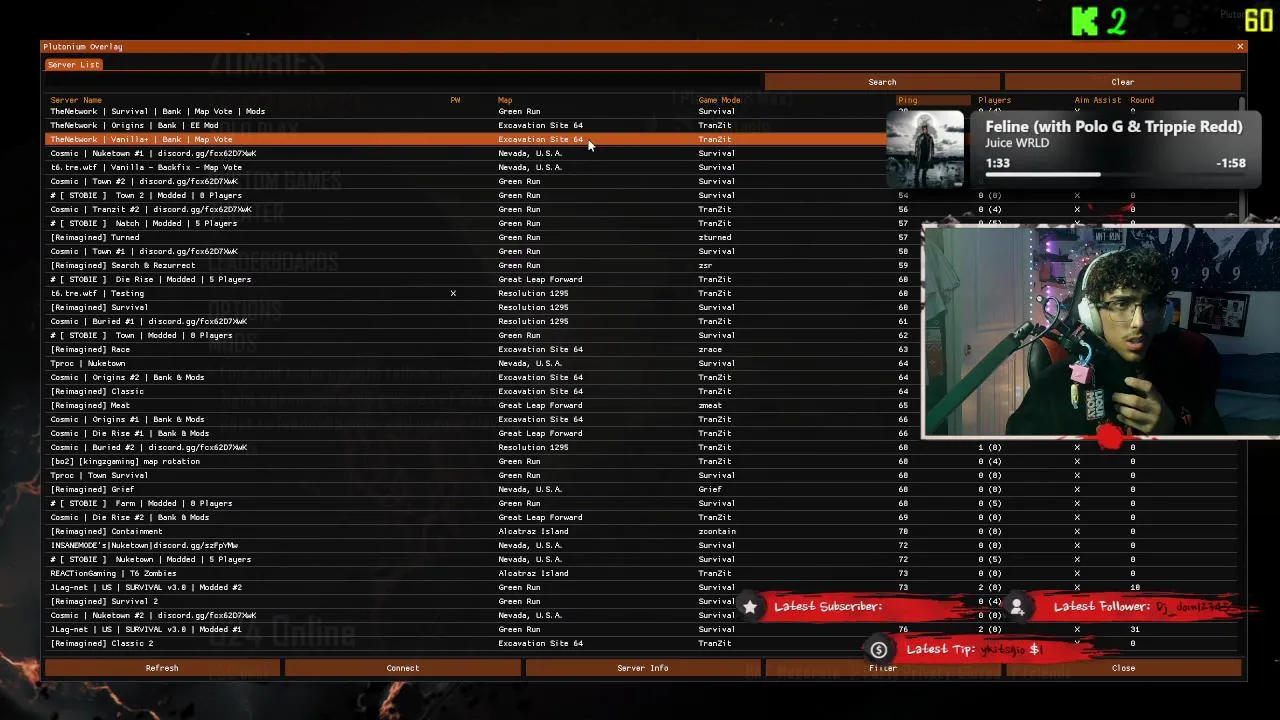Select INSANEMODE's Nuketown server
The height and width of the screenshot is (720, 1280).
point(641,545)
